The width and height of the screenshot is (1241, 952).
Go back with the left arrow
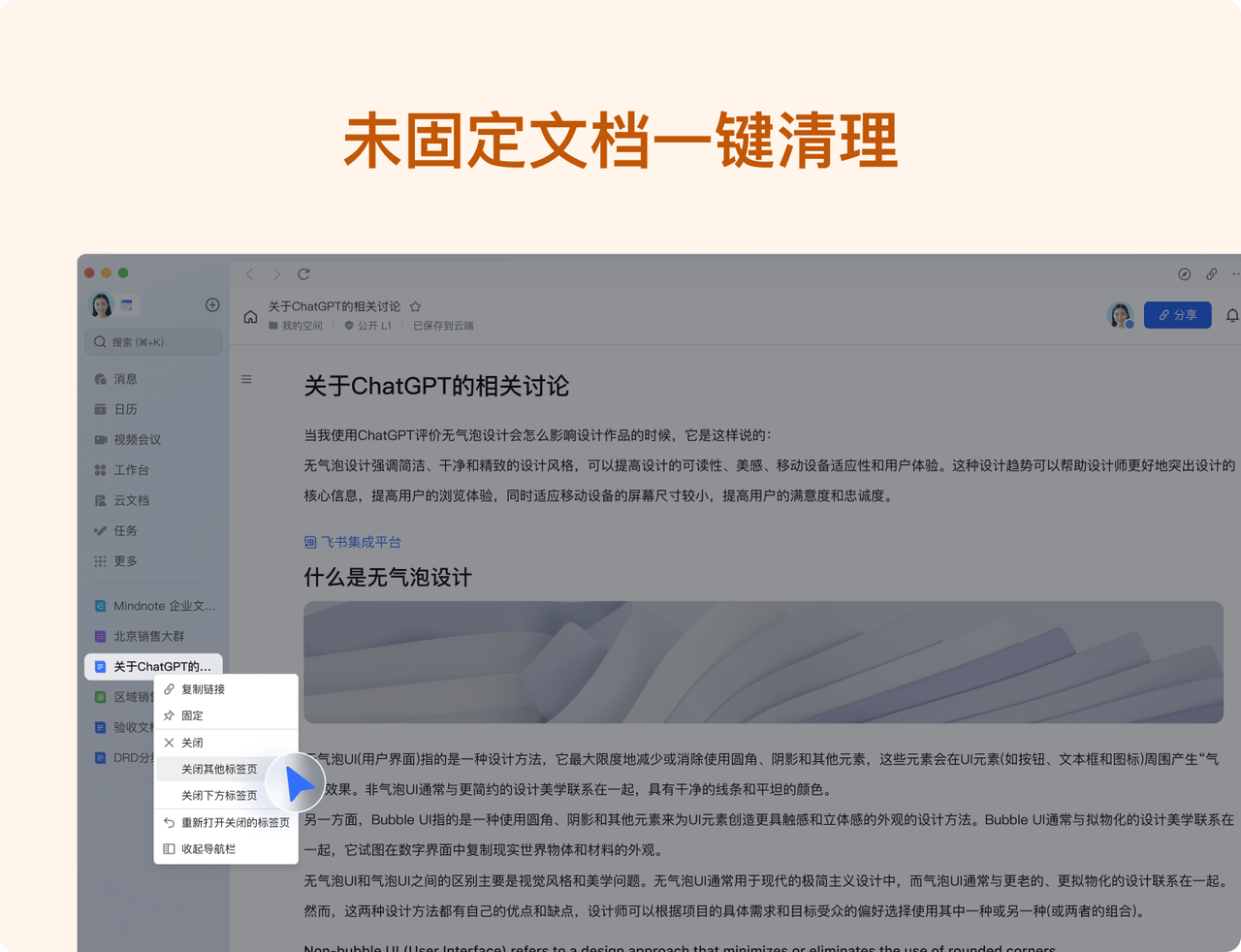(x=249, y=274)
